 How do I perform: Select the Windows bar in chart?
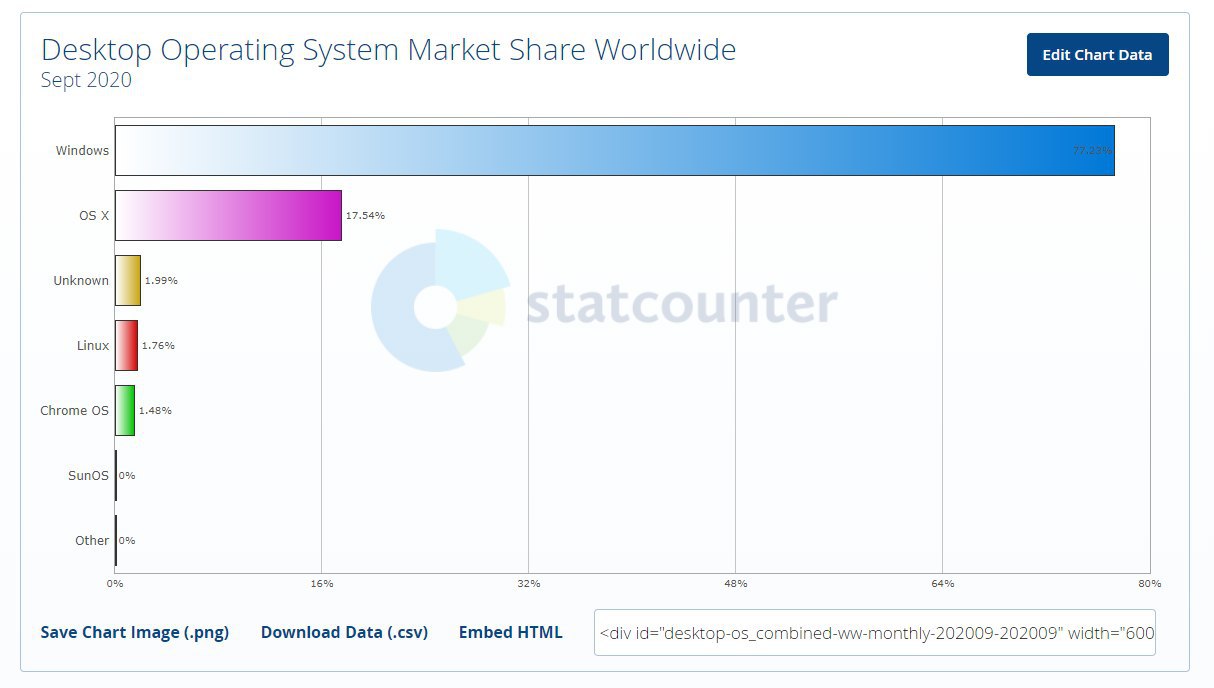click(x=614, y=150)
